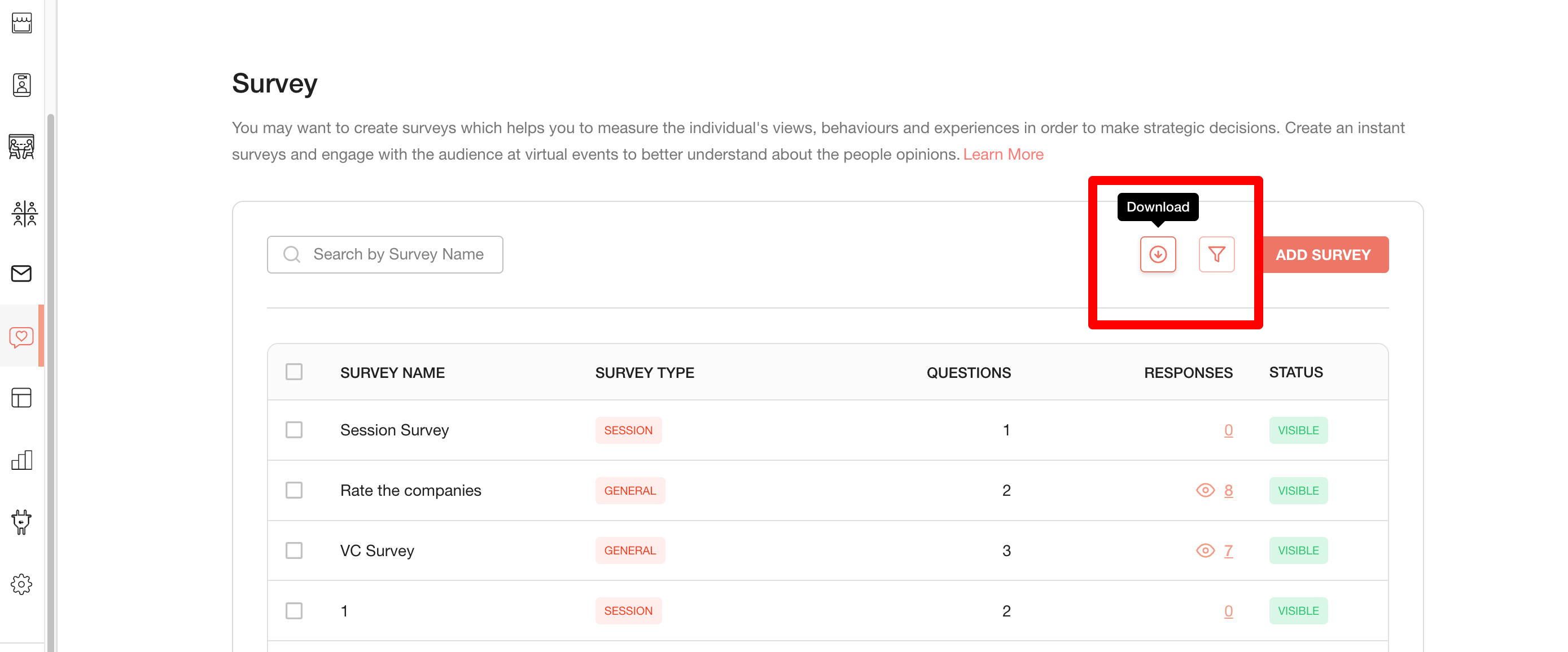The image size is (1568, 652).
Task: Click the filter funnel icon button
Action: tap(1216, 254)
